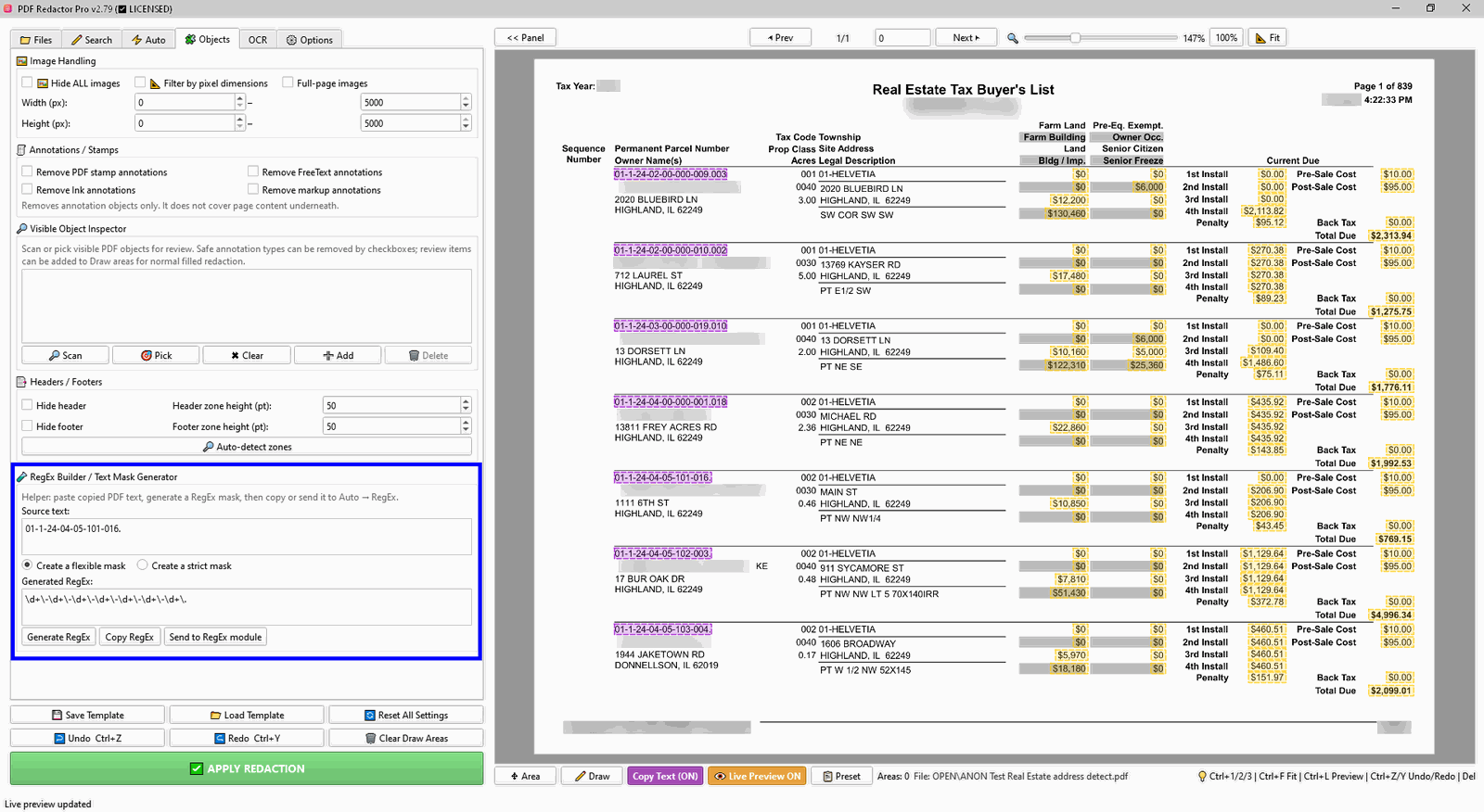
Task: Open the Search tab
Action: (x=92, y=40)
